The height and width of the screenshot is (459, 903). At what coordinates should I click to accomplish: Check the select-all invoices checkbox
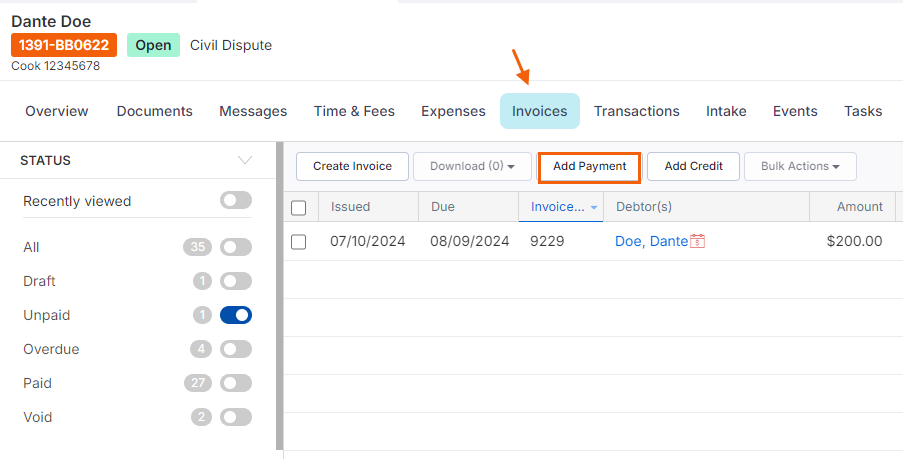(x=298, y=208)
